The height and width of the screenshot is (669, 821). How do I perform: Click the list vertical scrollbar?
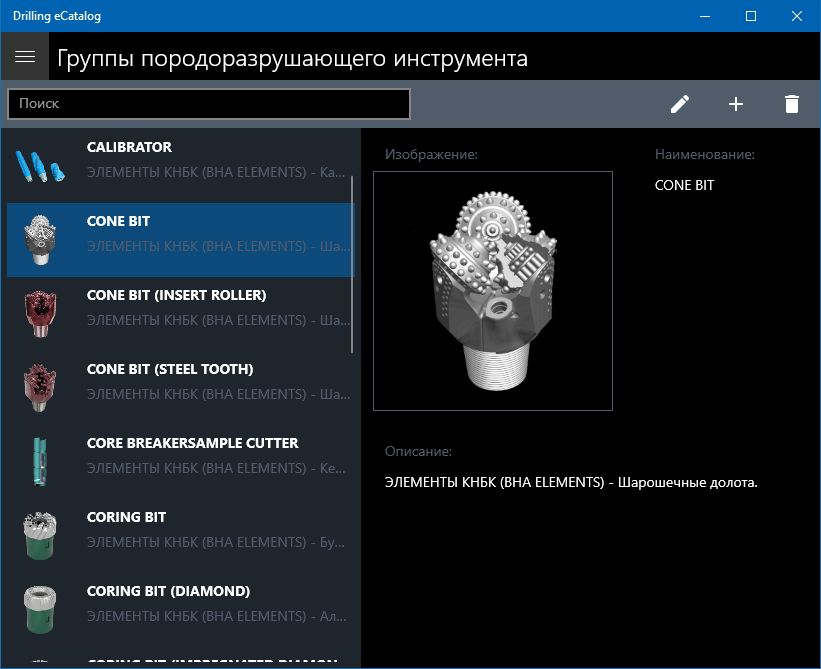coord(352,264)
